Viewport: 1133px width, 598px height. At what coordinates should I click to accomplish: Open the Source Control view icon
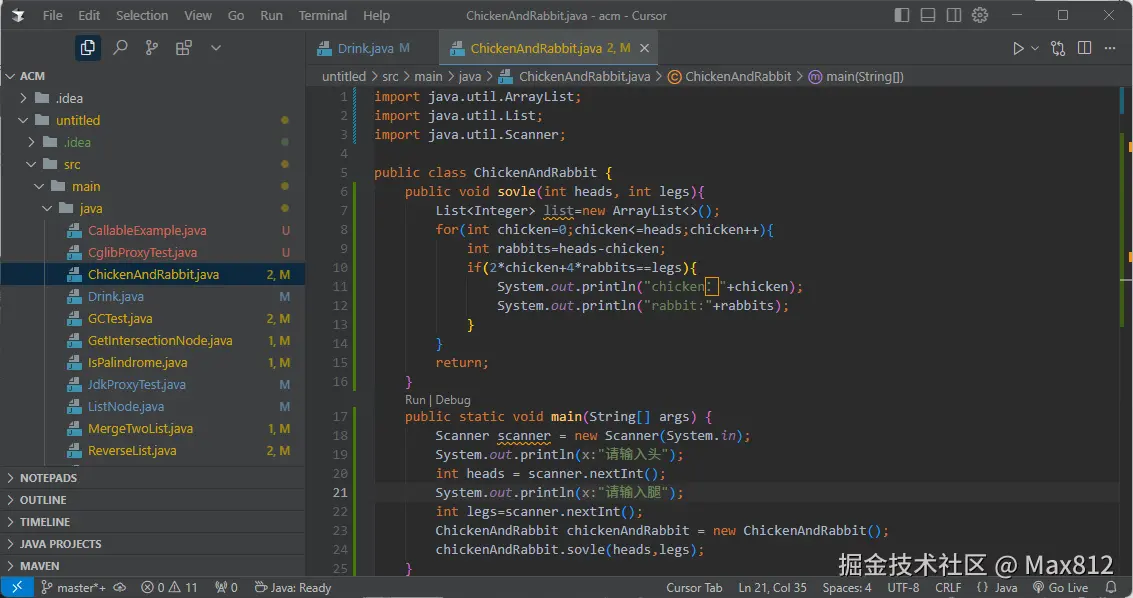[x=152, y=48]
